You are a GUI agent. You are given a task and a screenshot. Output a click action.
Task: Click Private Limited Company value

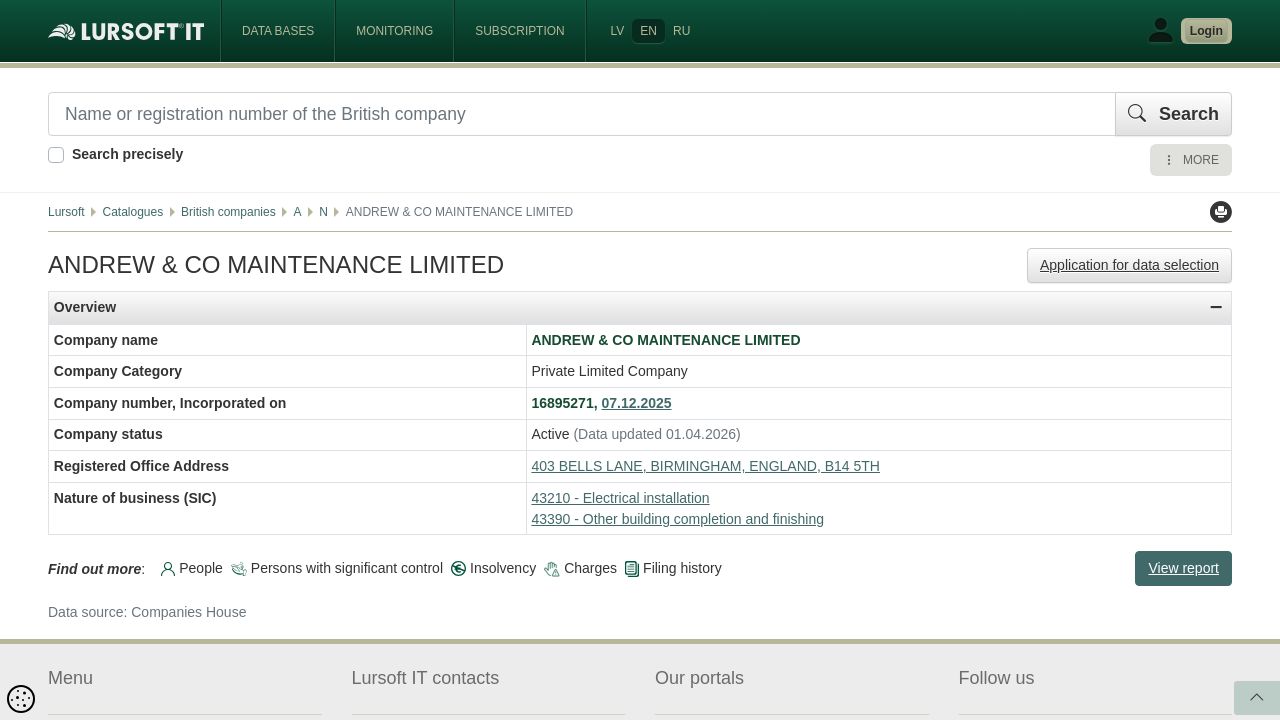click(609, 371)
